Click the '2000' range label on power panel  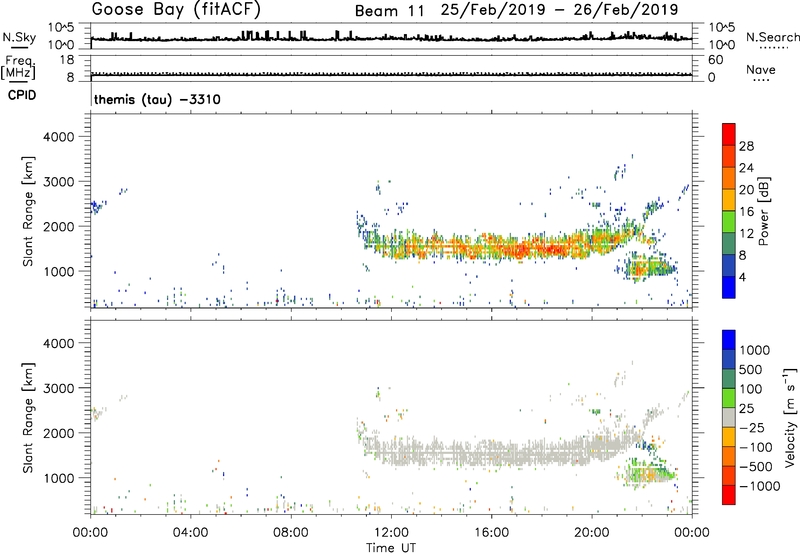tap(59, 226)
